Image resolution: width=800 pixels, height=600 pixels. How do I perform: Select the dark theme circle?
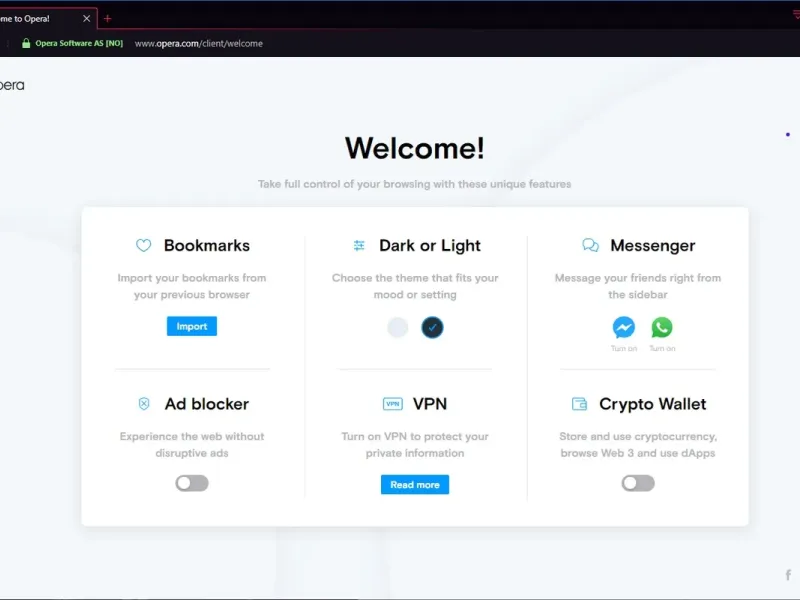pyautogui.click(x=432, y=328)
